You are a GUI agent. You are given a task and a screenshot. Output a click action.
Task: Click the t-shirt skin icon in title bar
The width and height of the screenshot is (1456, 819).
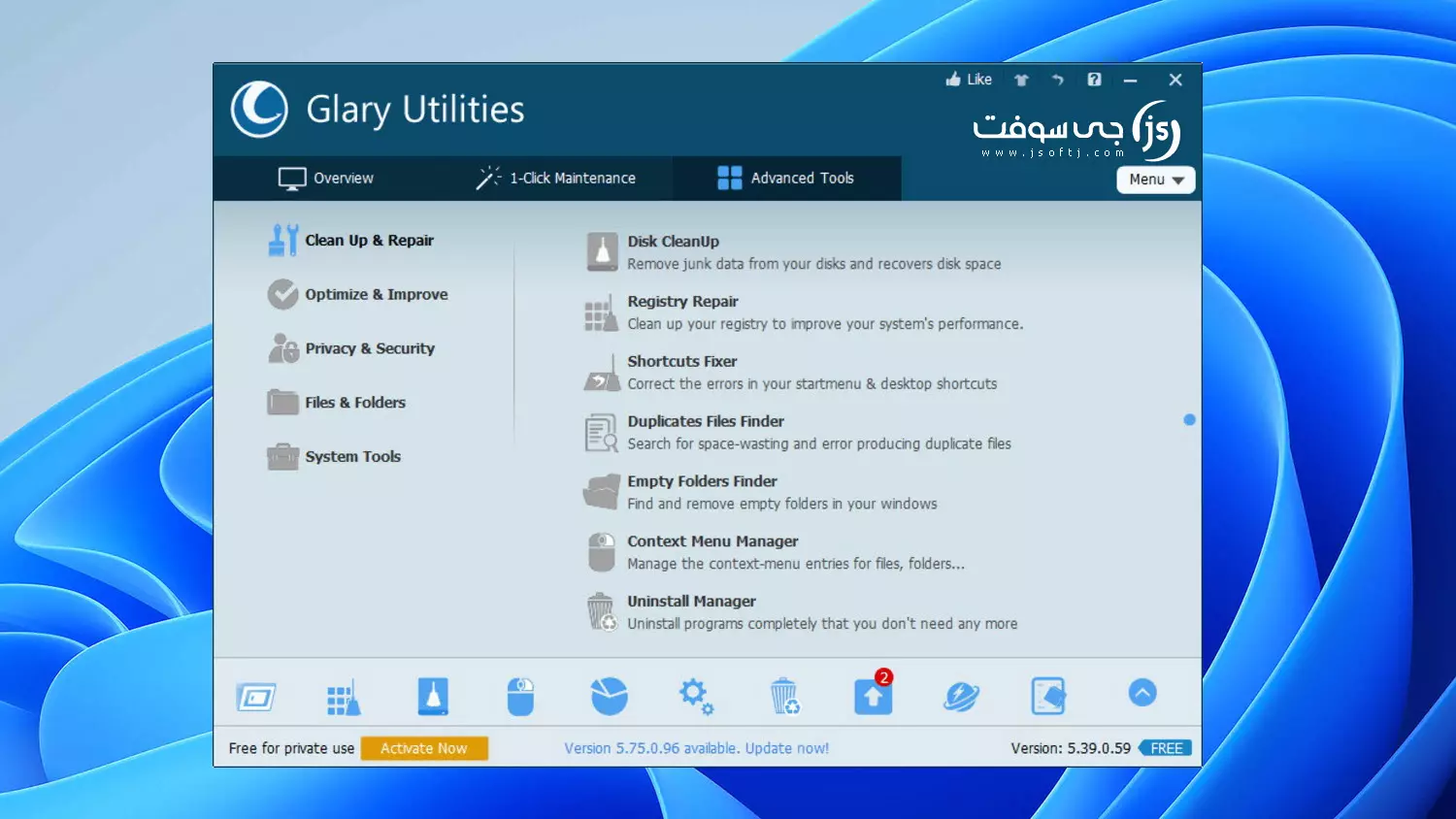pyautogui.click(x=1021, y=80)
